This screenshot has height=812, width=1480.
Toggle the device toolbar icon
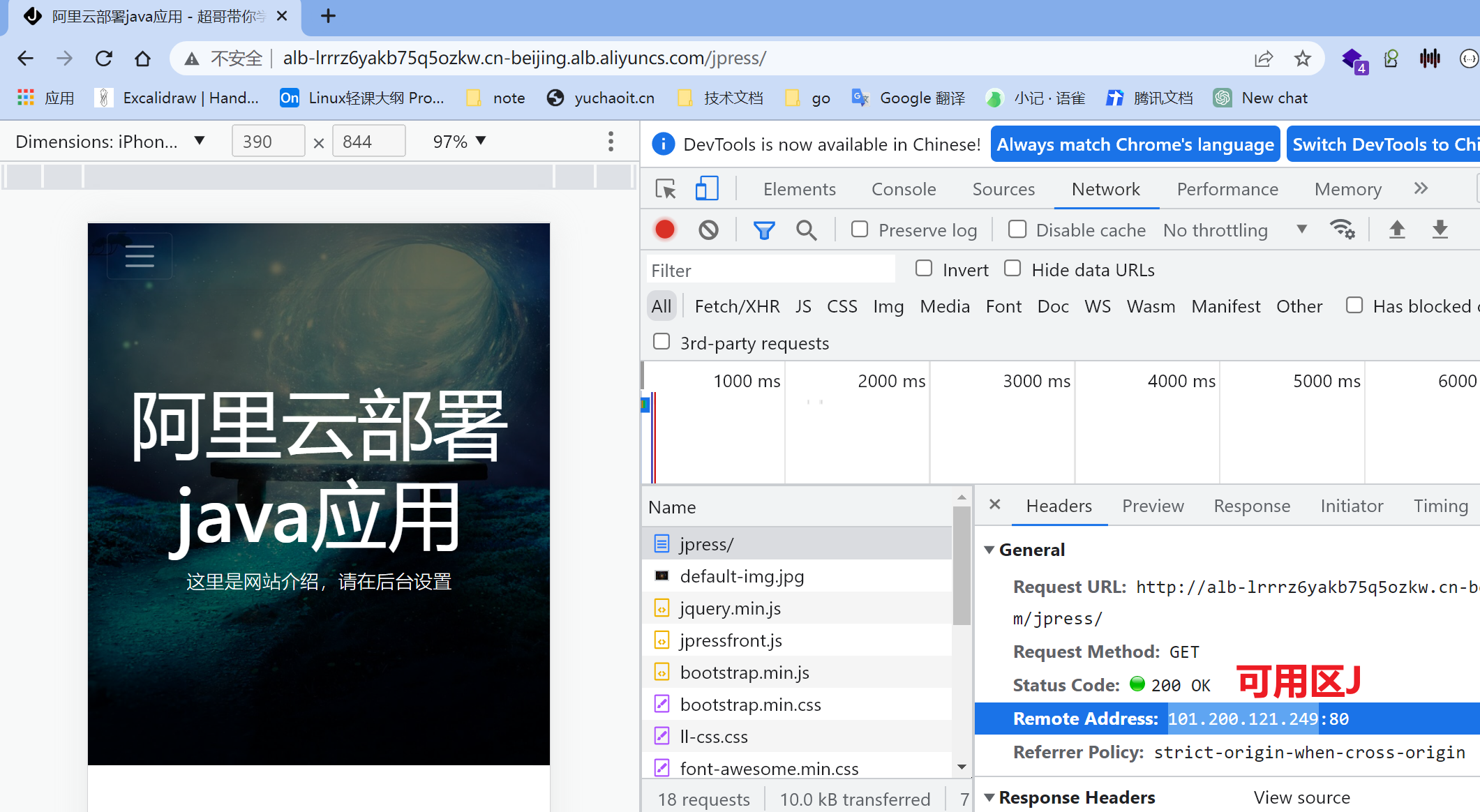pos(706,189)
